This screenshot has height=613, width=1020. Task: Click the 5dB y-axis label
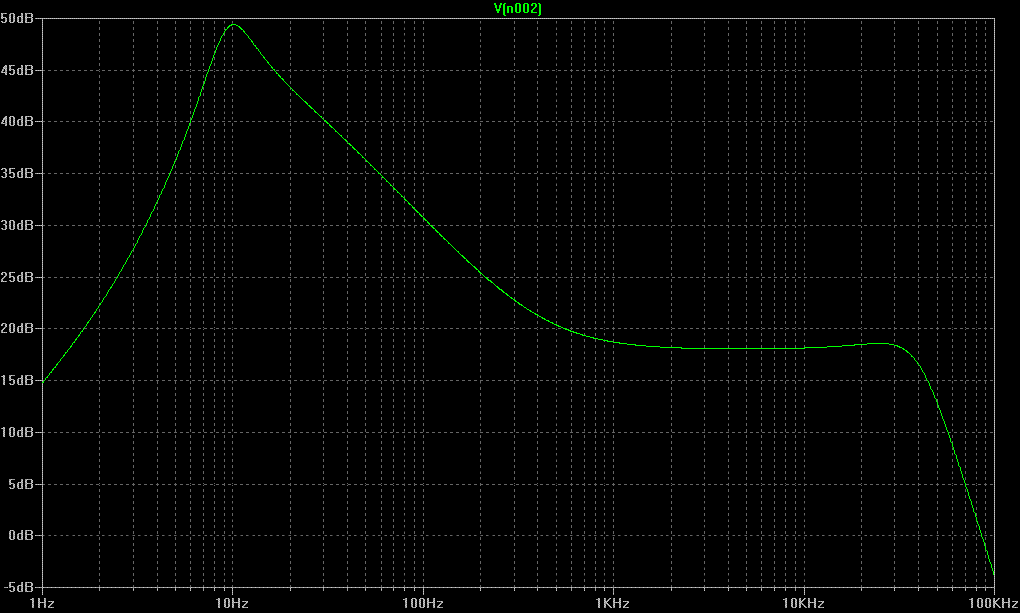click(x=21, y=484)
